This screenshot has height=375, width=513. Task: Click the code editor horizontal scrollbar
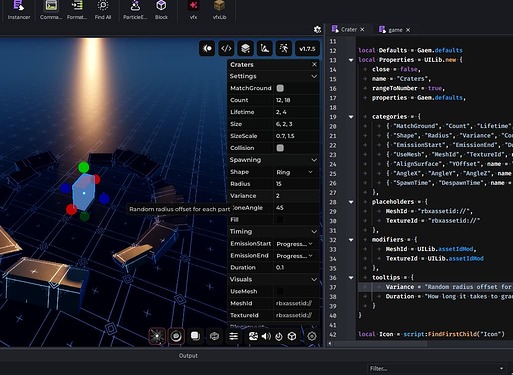tap(380, 343)
